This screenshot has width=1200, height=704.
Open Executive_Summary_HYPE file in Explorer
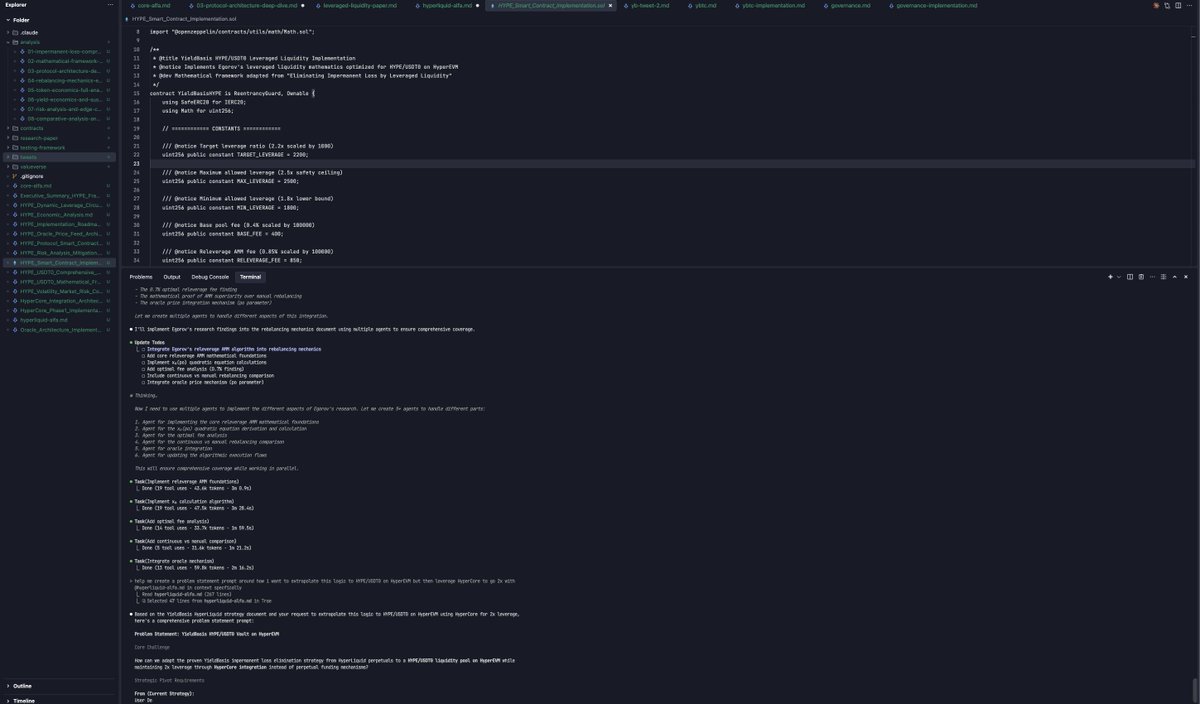[58, 195]
